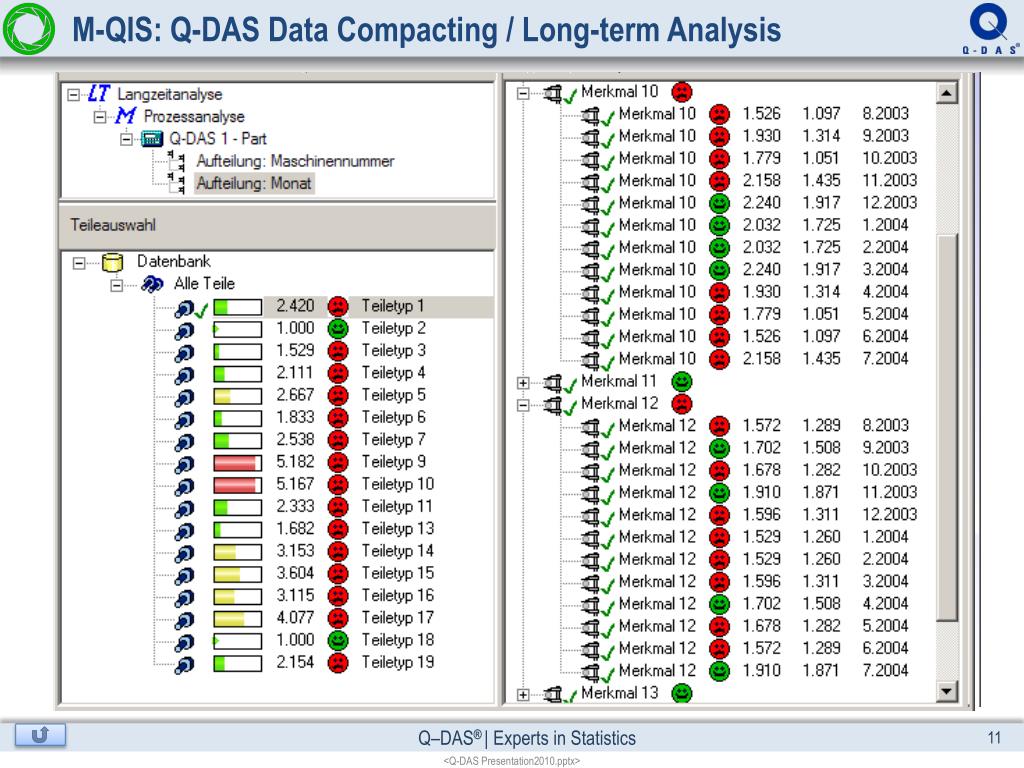Click the yellow progress bar for Teiletyp 17
1024x768 pixels.
238,619
